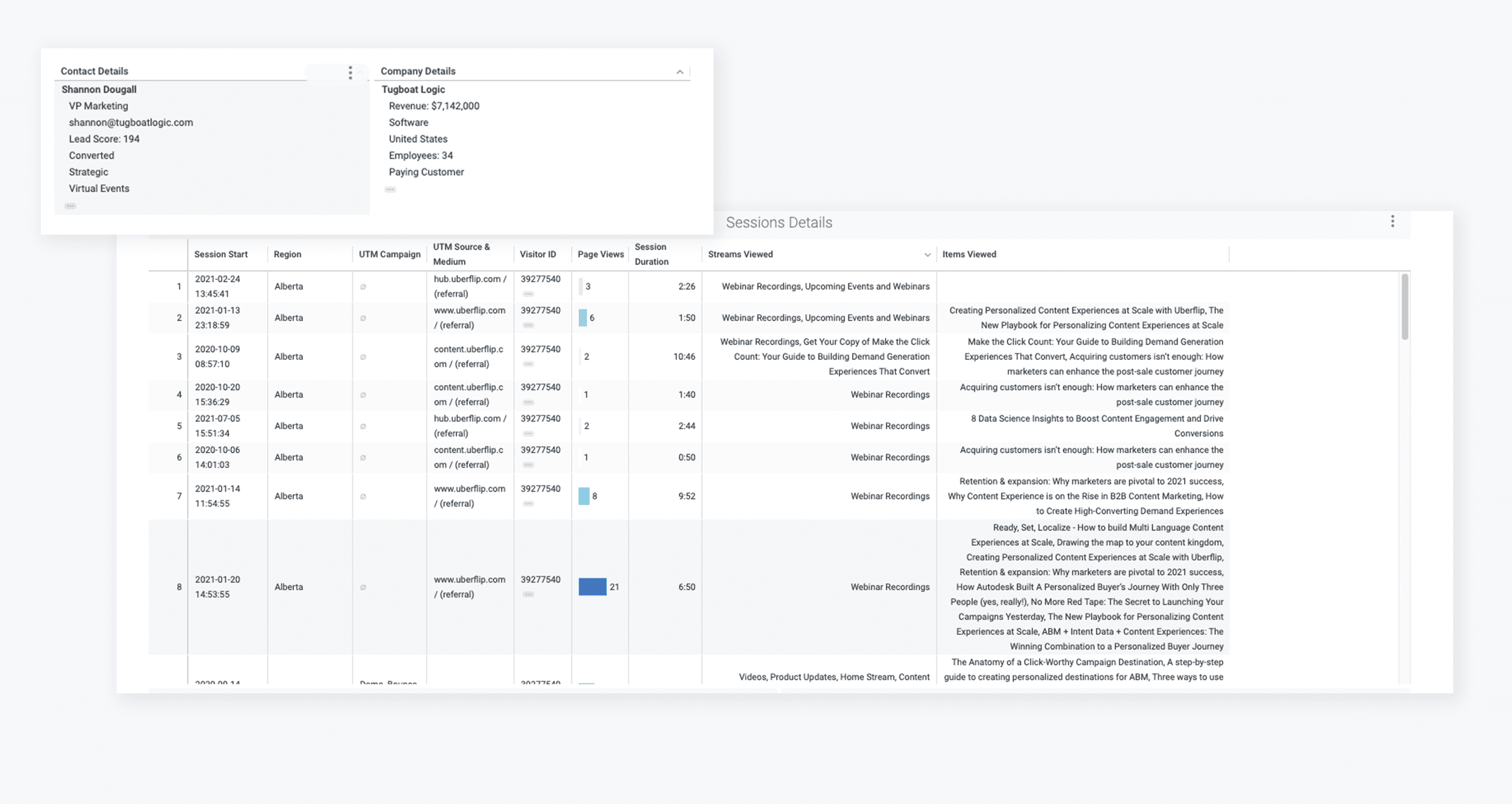Click session start 2021-01-13 23:18:59
Screen dimensions: 1512x804
[x=217, y=318]
